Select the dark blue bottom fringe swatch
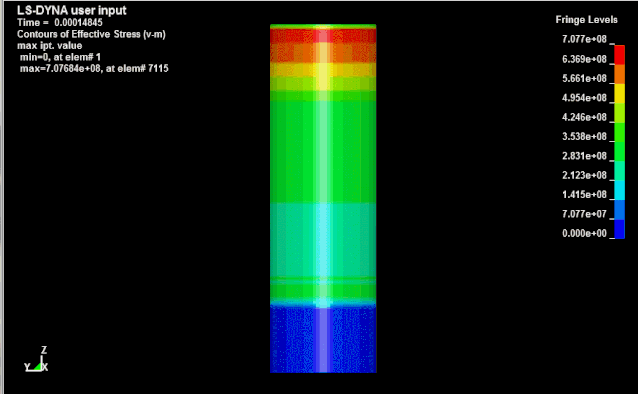639x395 pixels. [x=619, y=229]
